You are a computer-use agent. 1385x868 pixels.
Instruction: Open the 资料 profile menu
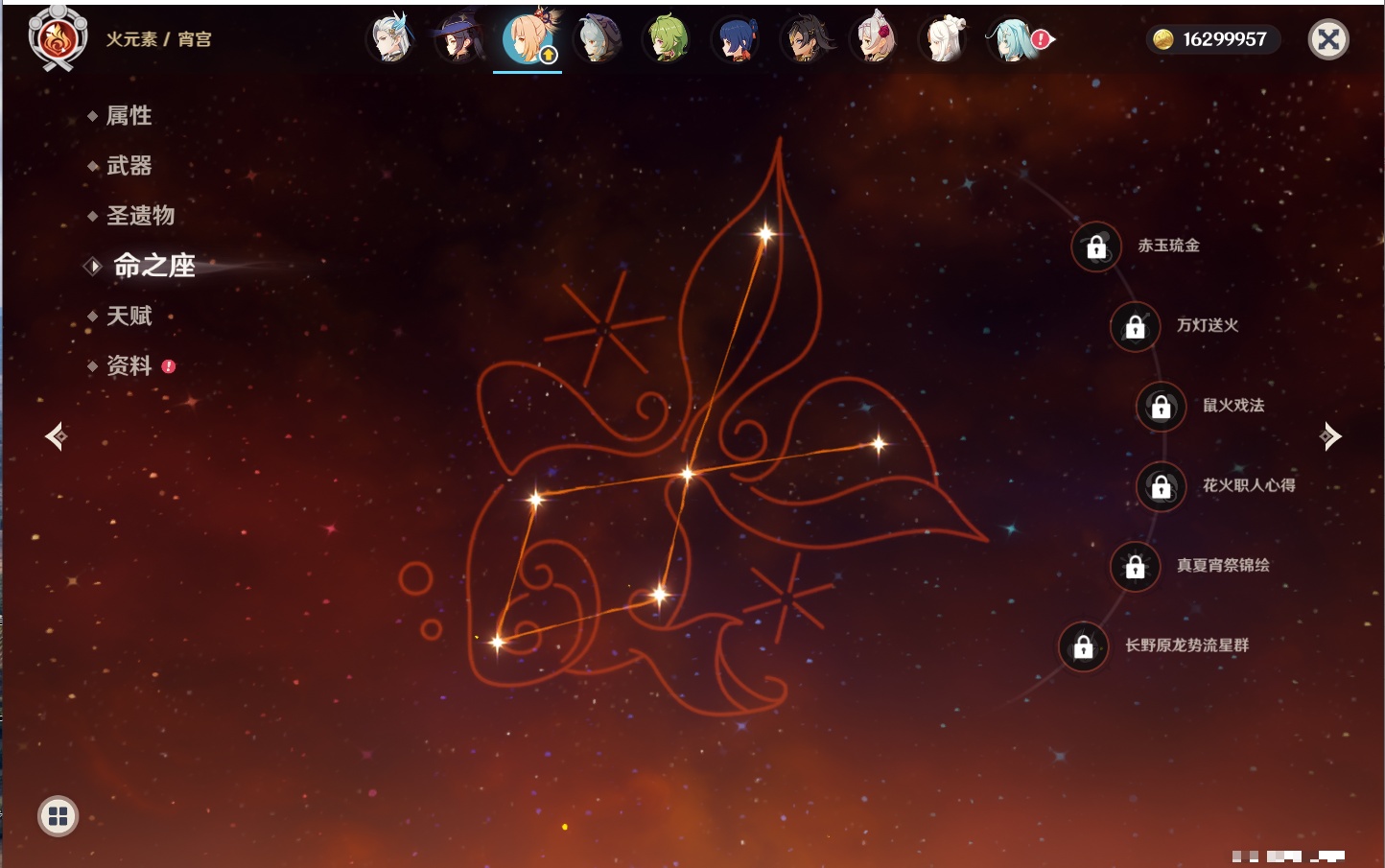click(x=130, y=365)
